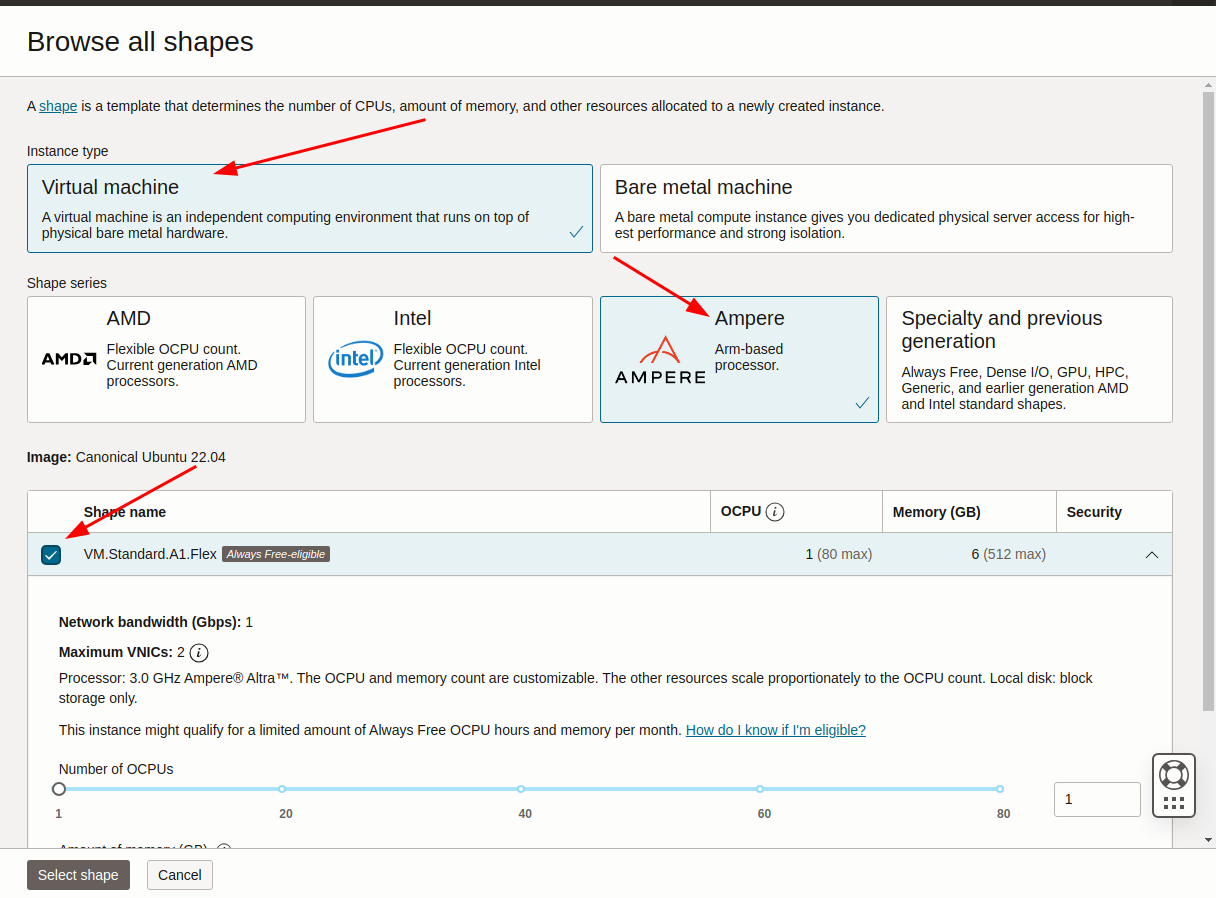Click the memory value 6 (512 max)
The width and height of the screenshot is (1216, 898).
(1008, 554)
